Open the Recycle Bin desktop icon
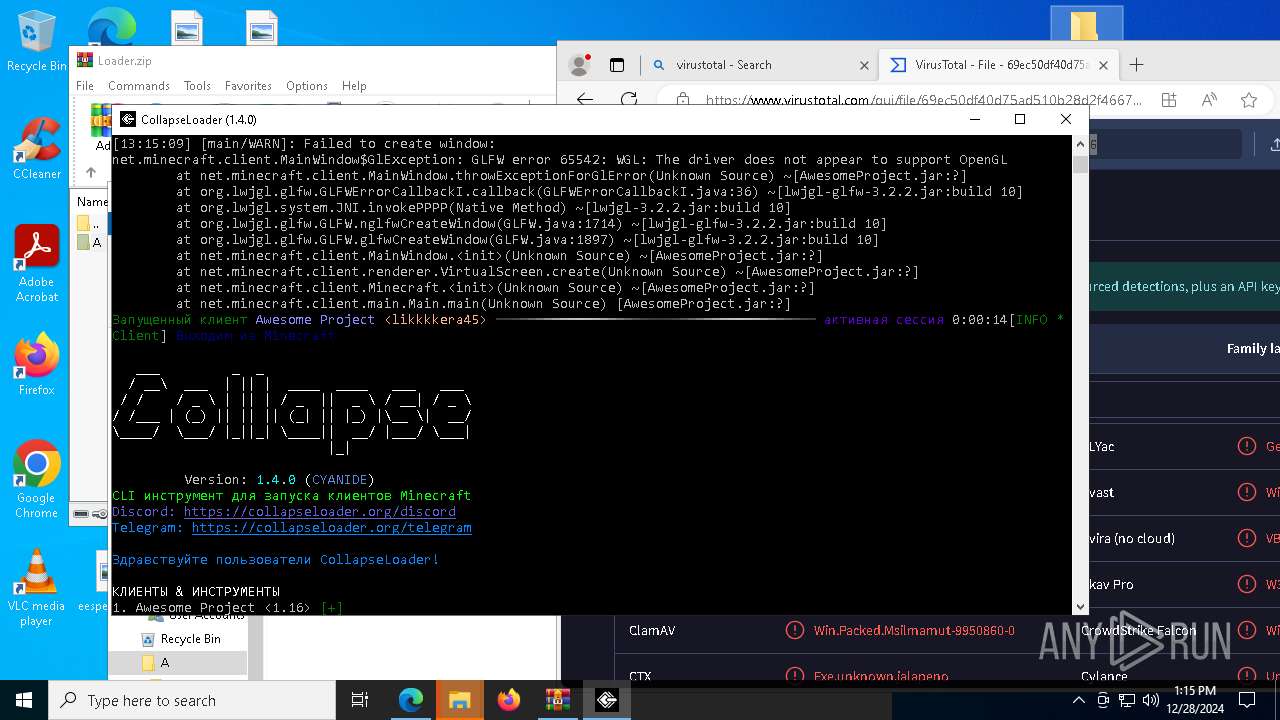 (36, 41)
